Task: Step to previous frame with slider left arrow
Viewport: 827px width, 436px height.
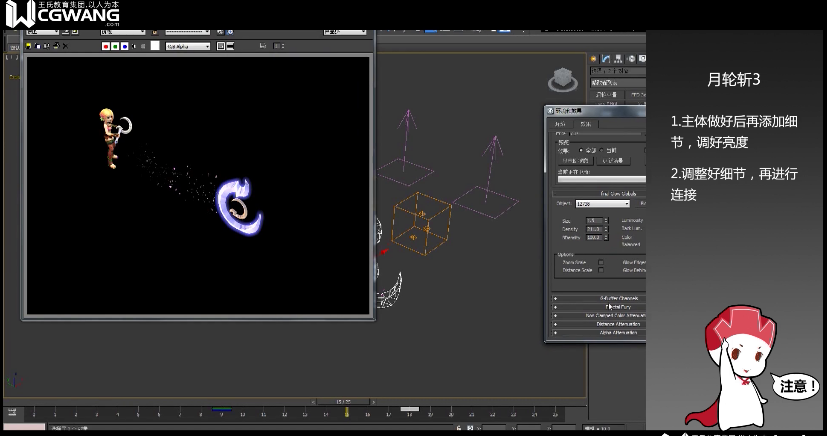Action: click(x=313, y=402)
